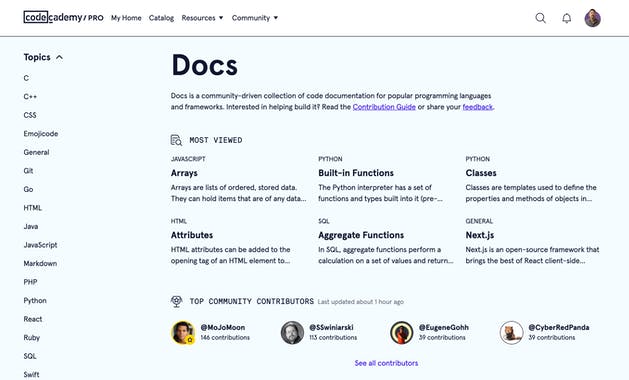This screenshot has width=629, height=380.
Task: Select the Emojicode topic
Action: click(x=41, y=134)
